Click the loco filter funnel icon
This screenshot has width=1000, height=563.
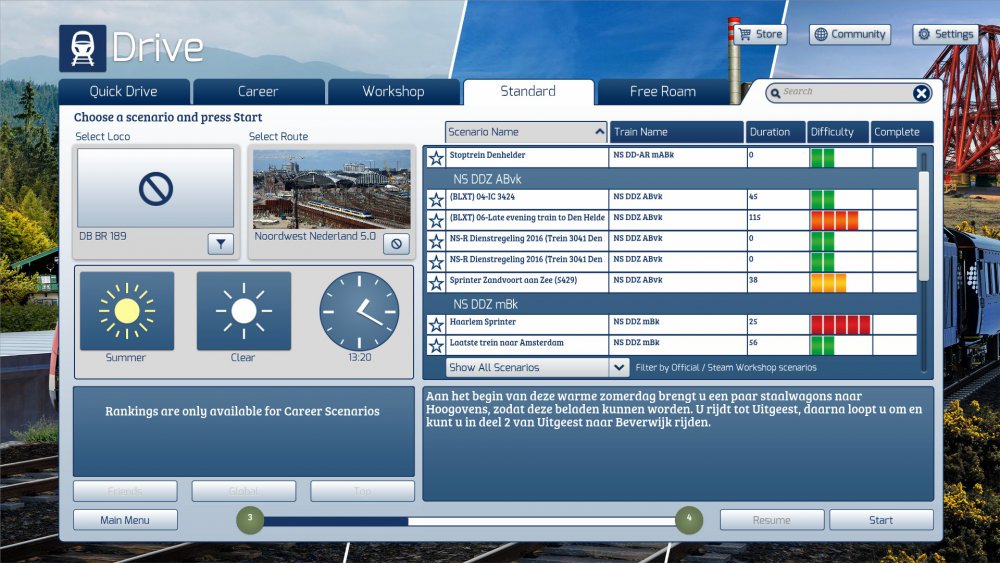point(221,244)
